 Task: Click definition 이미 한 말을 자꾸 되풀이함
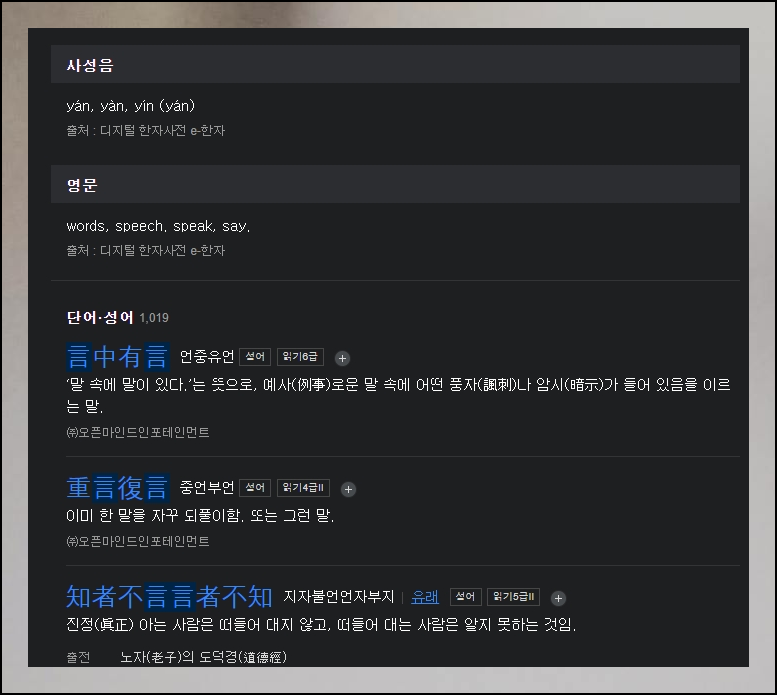[200, 516]
